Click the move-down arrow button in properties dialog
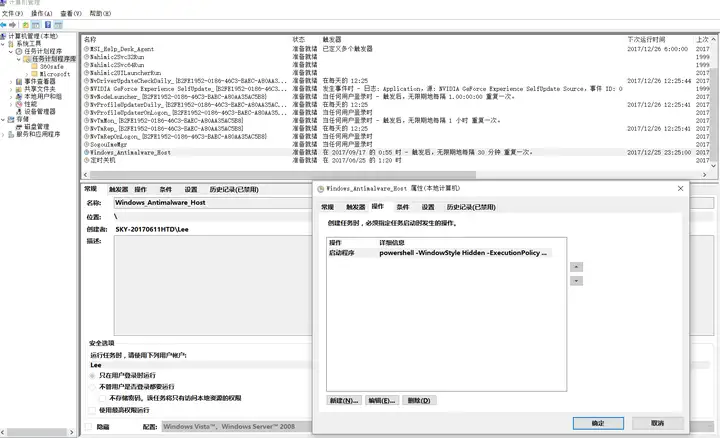The height and width of the screenshot is (438, 720). (576, 281)
